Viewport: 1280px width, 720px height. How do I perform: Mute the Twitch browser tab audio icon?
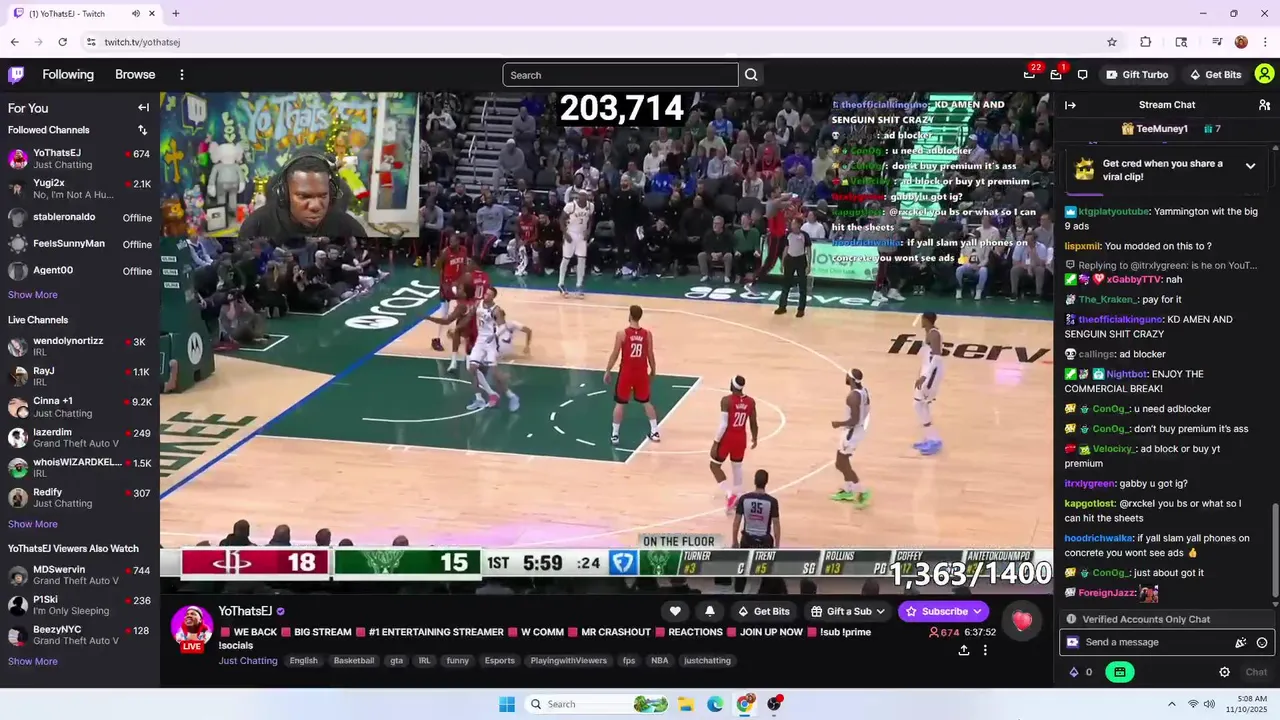coord(135,14)
